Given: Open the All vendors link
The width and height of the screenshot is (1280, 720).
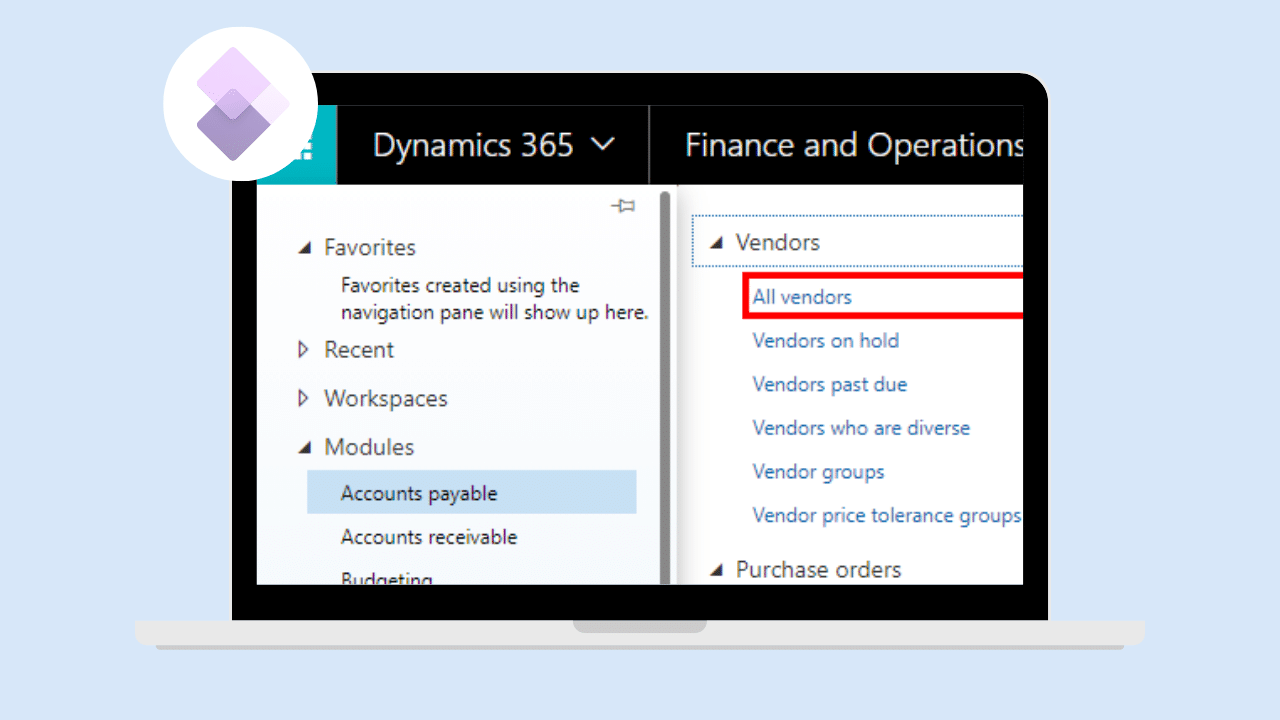Looking at the screenshot, I should pyautogui.click(x=802, y=297).
